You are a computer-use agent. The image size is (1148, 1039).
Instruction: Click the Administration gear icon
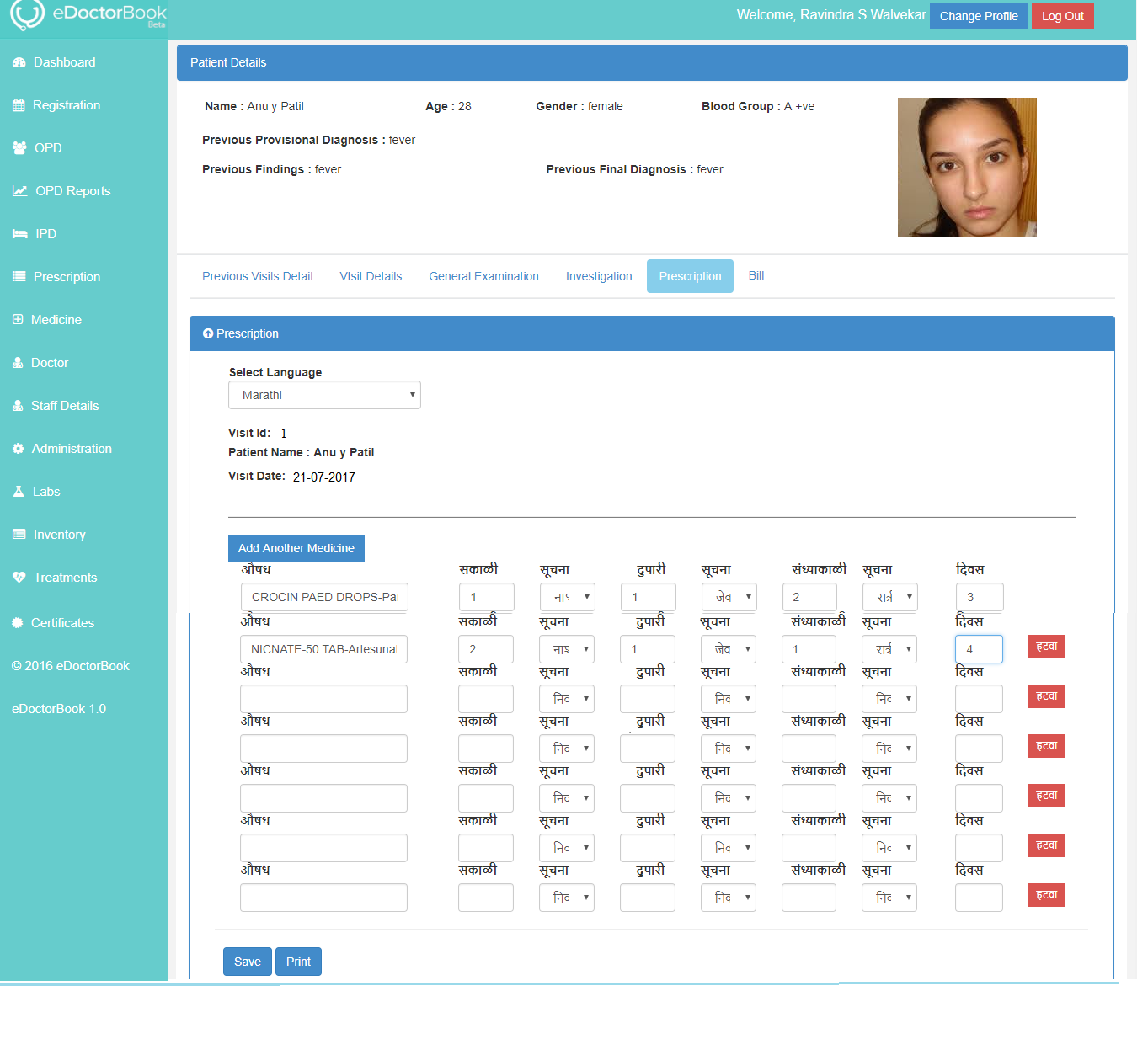click(18, 449)
